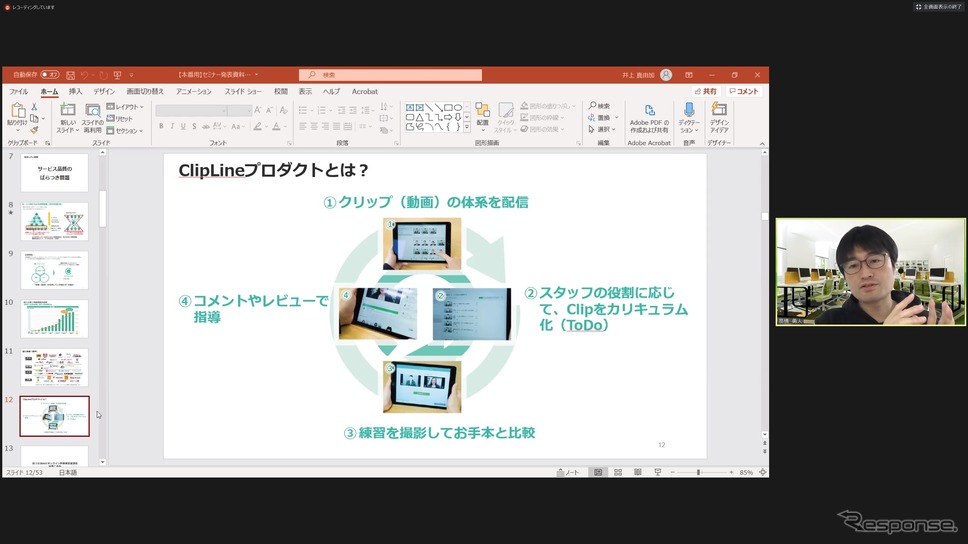This screenshot has width=968, height=544.
Task: Click the account profile avatar icon
Action: click(666, 75)
